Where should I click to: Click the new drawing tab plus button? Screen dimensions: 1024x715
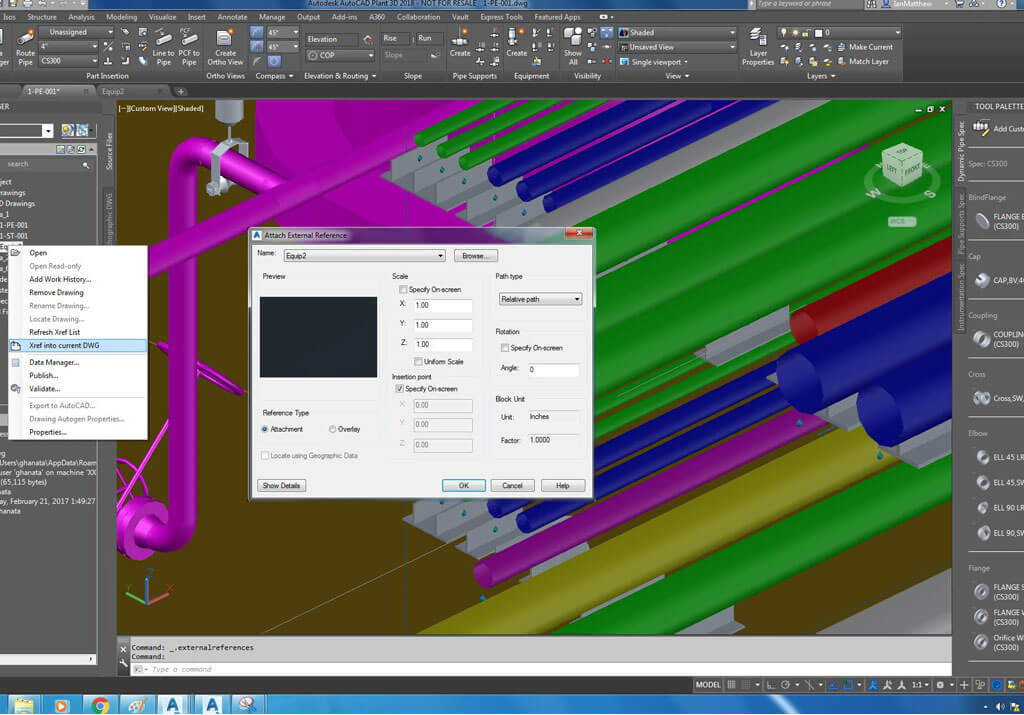pyautogui.click(x=181, y=91)
